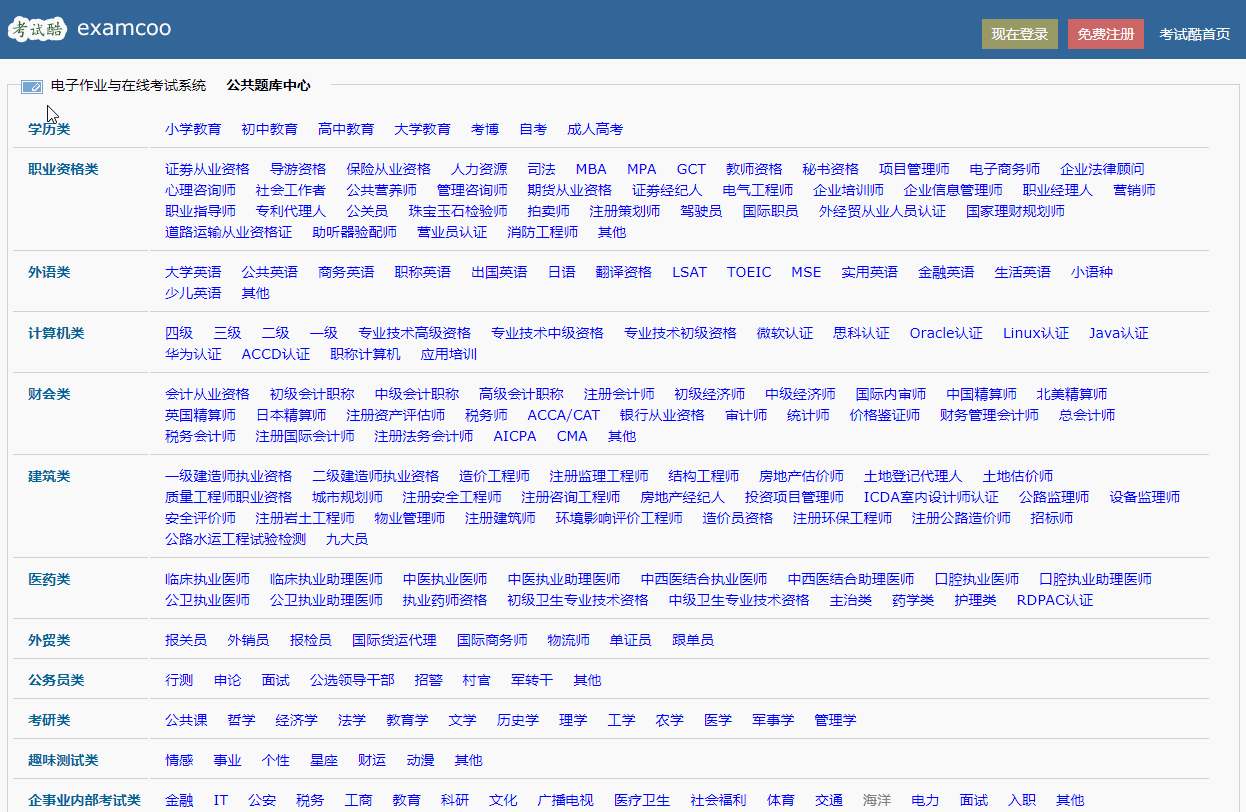The height and width of the screenshot is (812, 1246).
Task: Click the examcoo logo icon
Action: (x=37, y=29)
